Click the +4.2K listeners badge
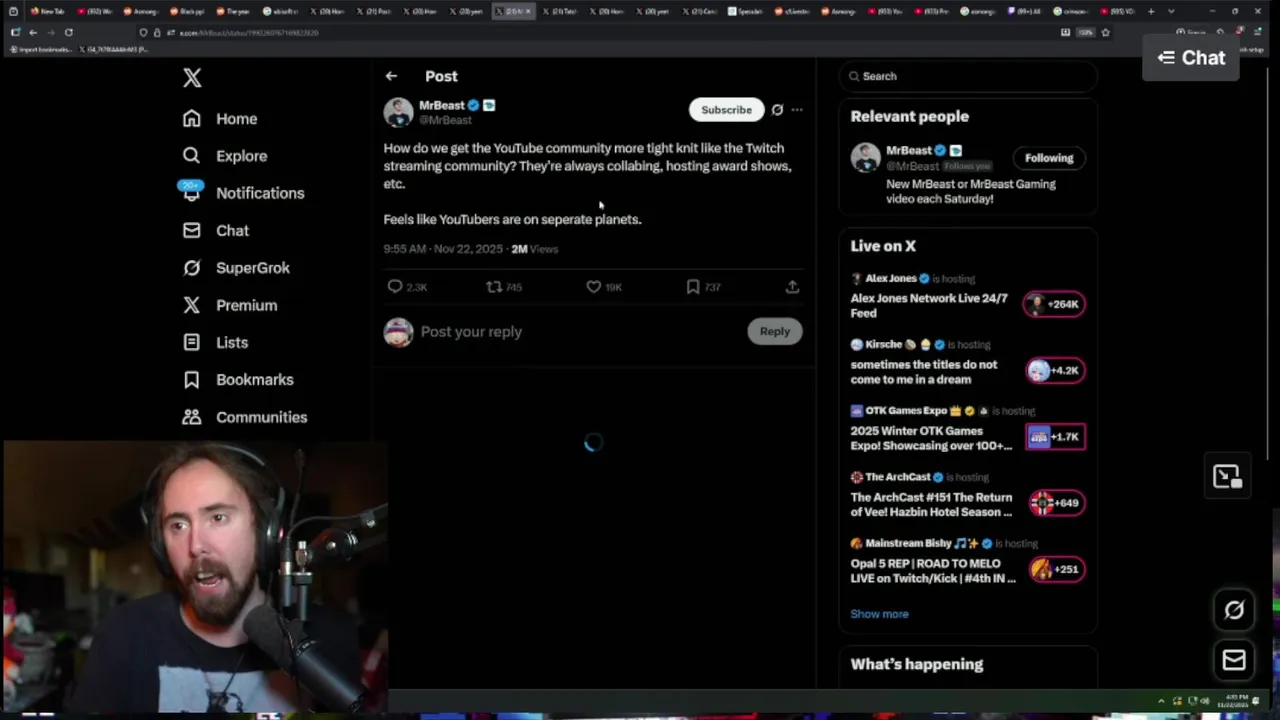Viewport: 1280px width, 720px height. pos(1054,370)
